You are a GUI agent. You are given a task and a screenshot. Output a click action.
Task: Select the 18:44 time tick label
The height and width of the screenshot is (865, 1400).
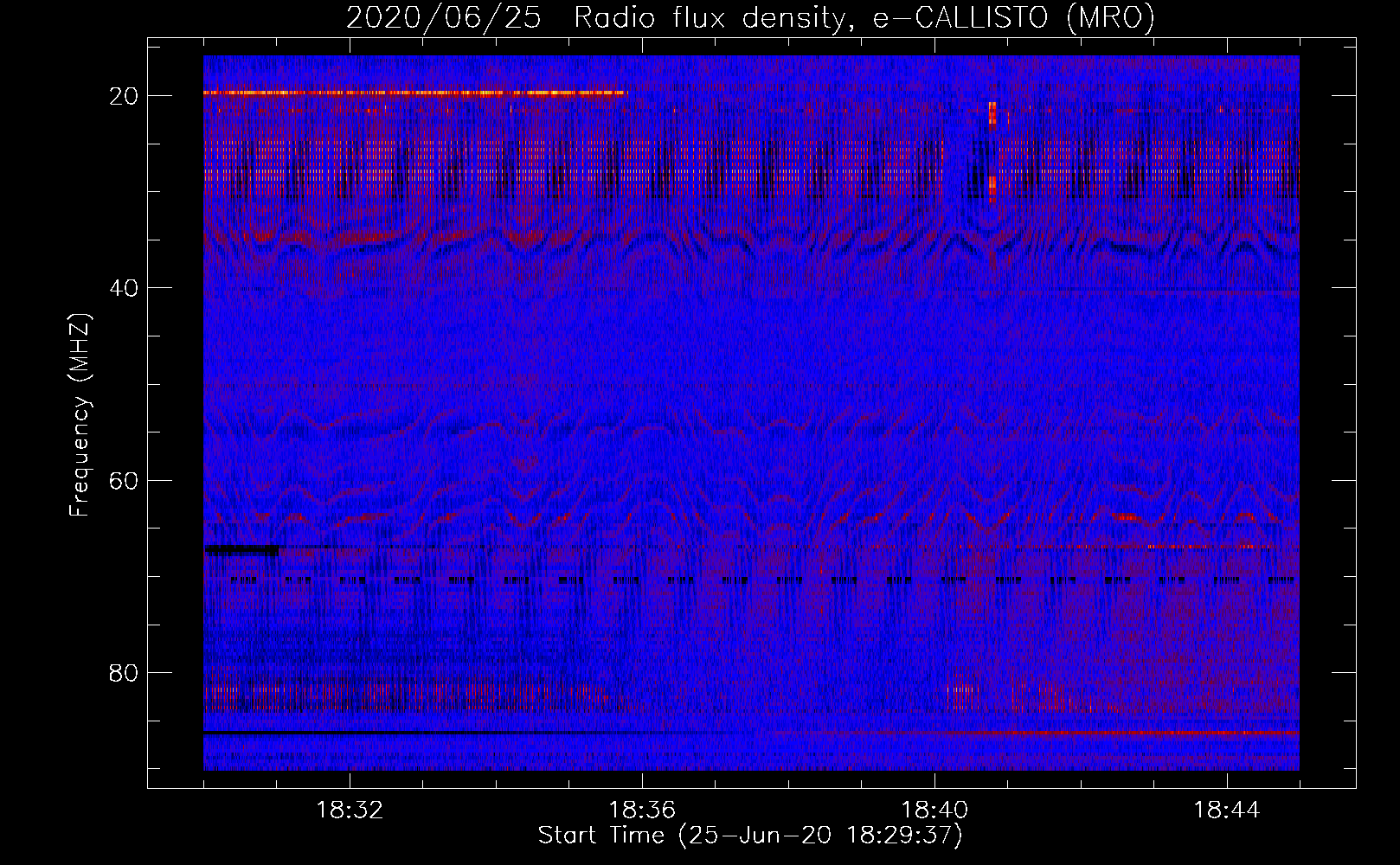click(x=1227, y=811)
